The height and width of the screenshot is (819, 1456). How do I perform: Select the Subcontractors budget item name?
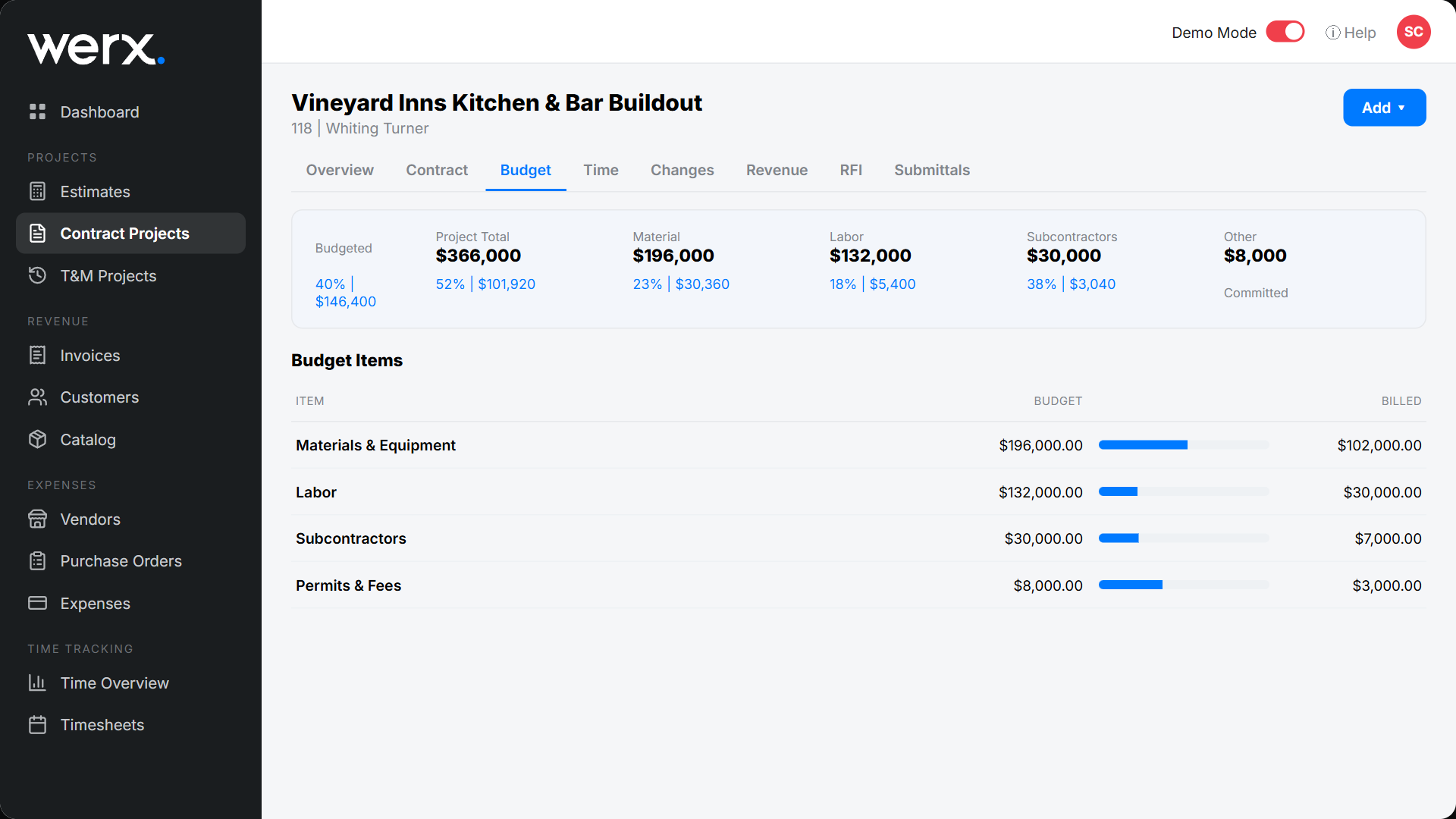click(351, 538)
